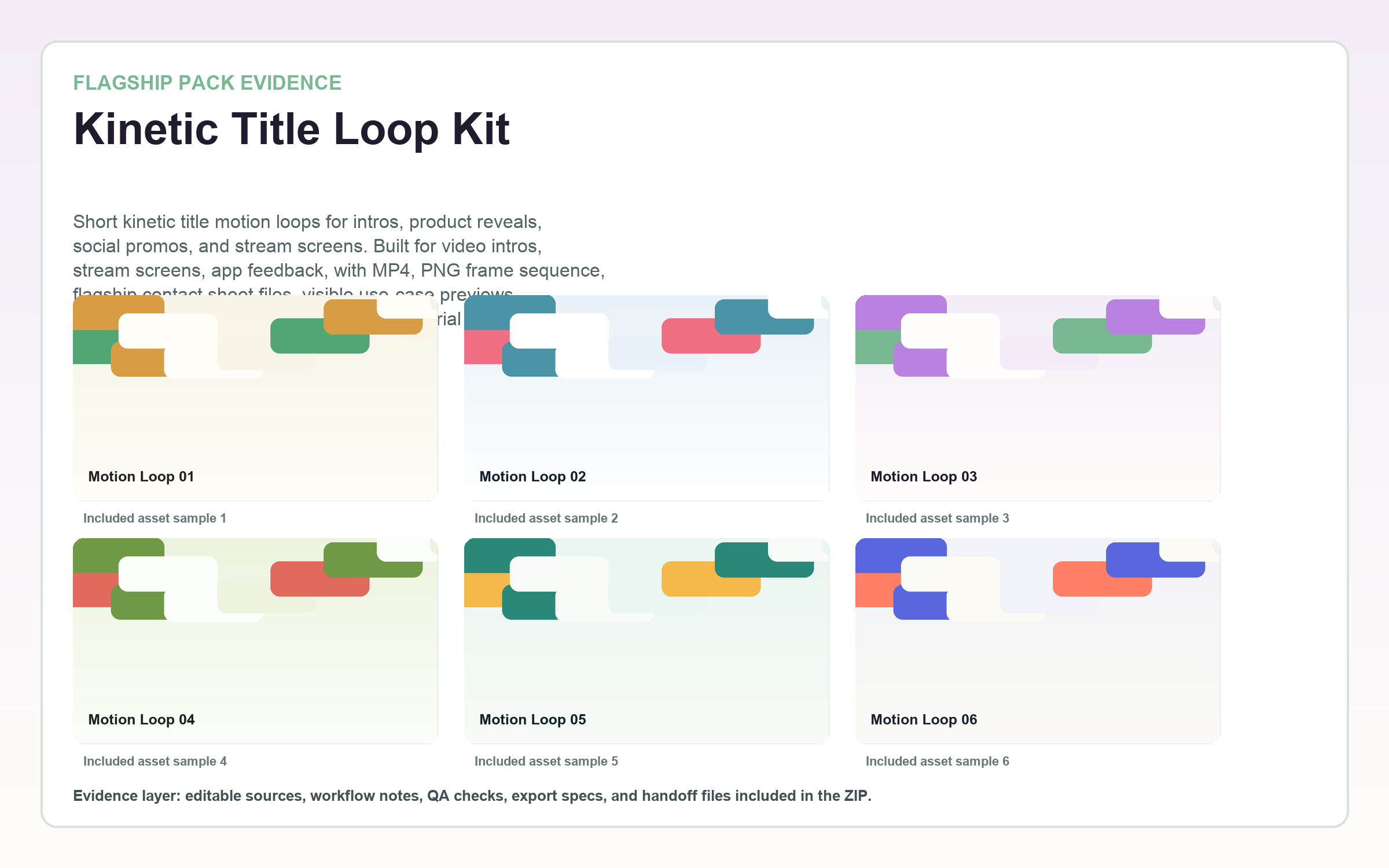Open the Motion Loop 06 thumbnail
Viewport: 1389px width, 868px height.
[x=1038, y=641]
